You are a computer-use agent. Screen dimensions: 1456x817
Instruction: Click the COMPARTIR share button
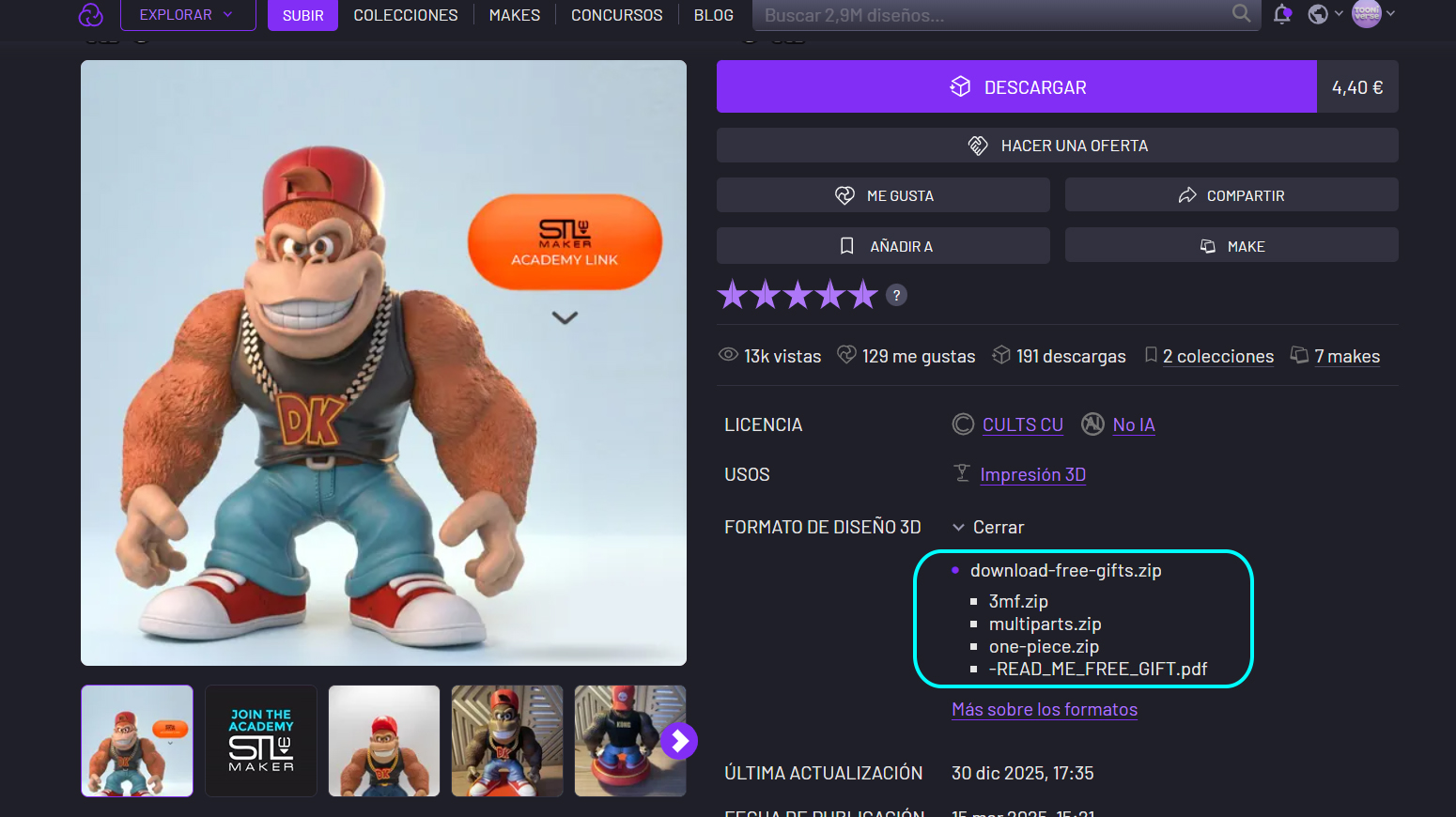tap(1231, 195)
